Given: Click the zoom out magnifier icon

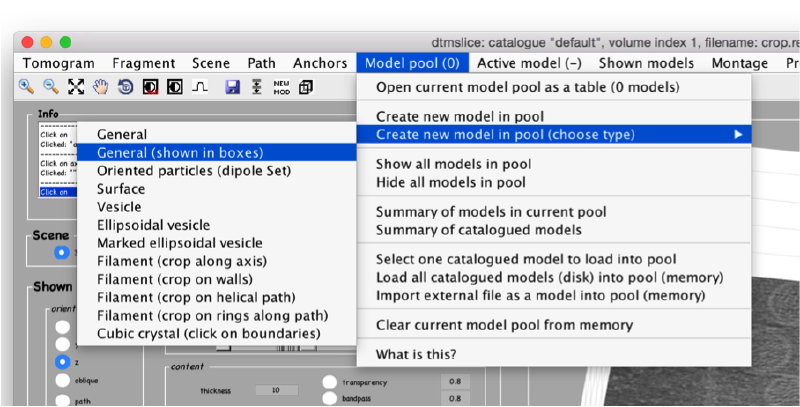Looking at the screenshot, I should coord(50,87).
